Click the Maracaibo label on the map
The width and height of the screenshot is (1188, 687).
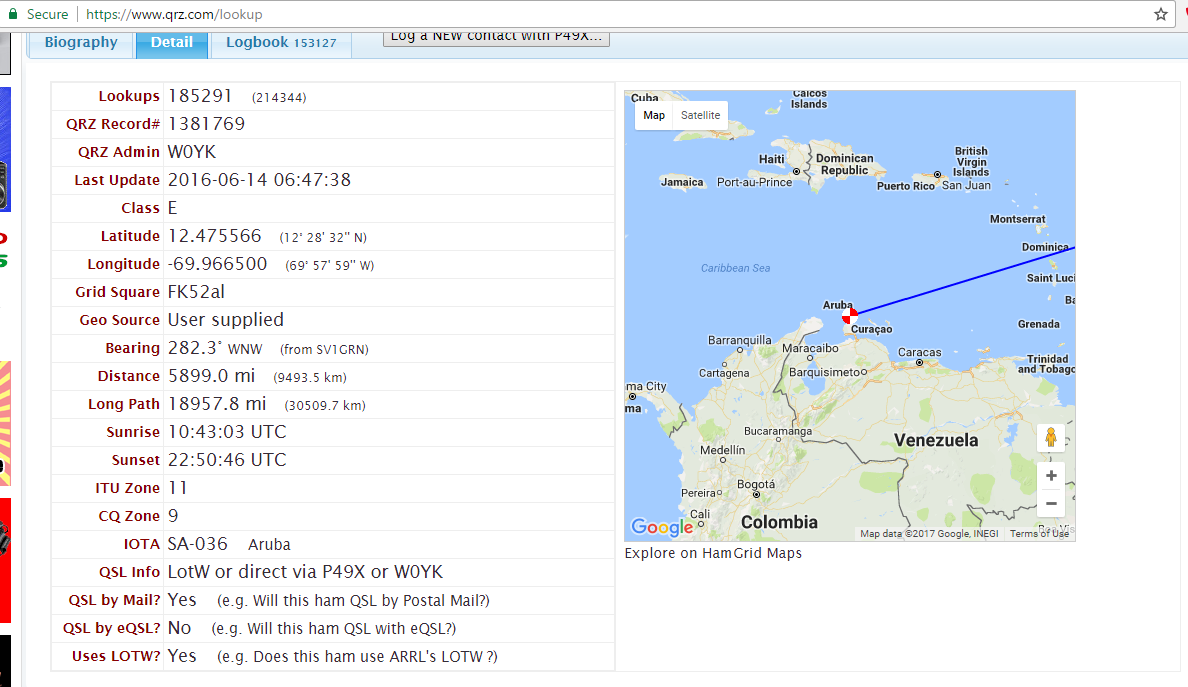pyautogui.click(x=810, y=348)
